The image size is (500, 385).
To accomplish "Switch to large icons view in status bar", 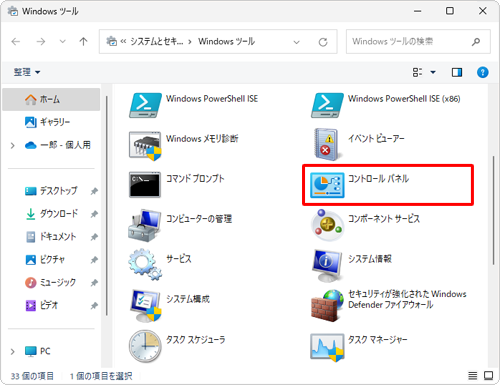I will click(489, 376).
